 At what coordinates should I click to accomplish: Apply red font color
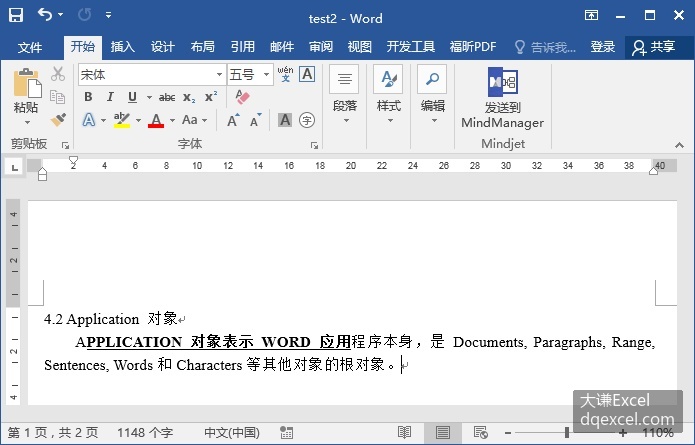click(x=156, y=120)
